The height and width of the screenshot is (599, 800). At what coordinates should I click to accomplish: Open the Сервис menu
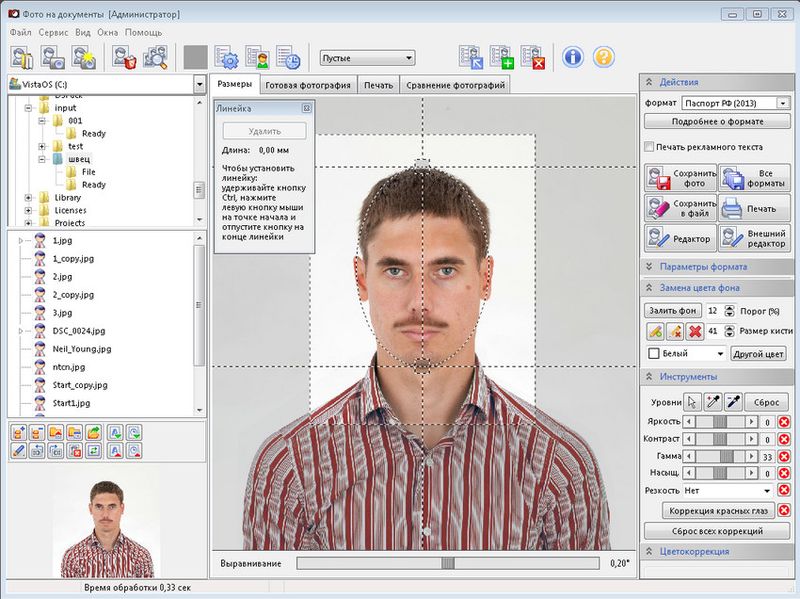52,32
